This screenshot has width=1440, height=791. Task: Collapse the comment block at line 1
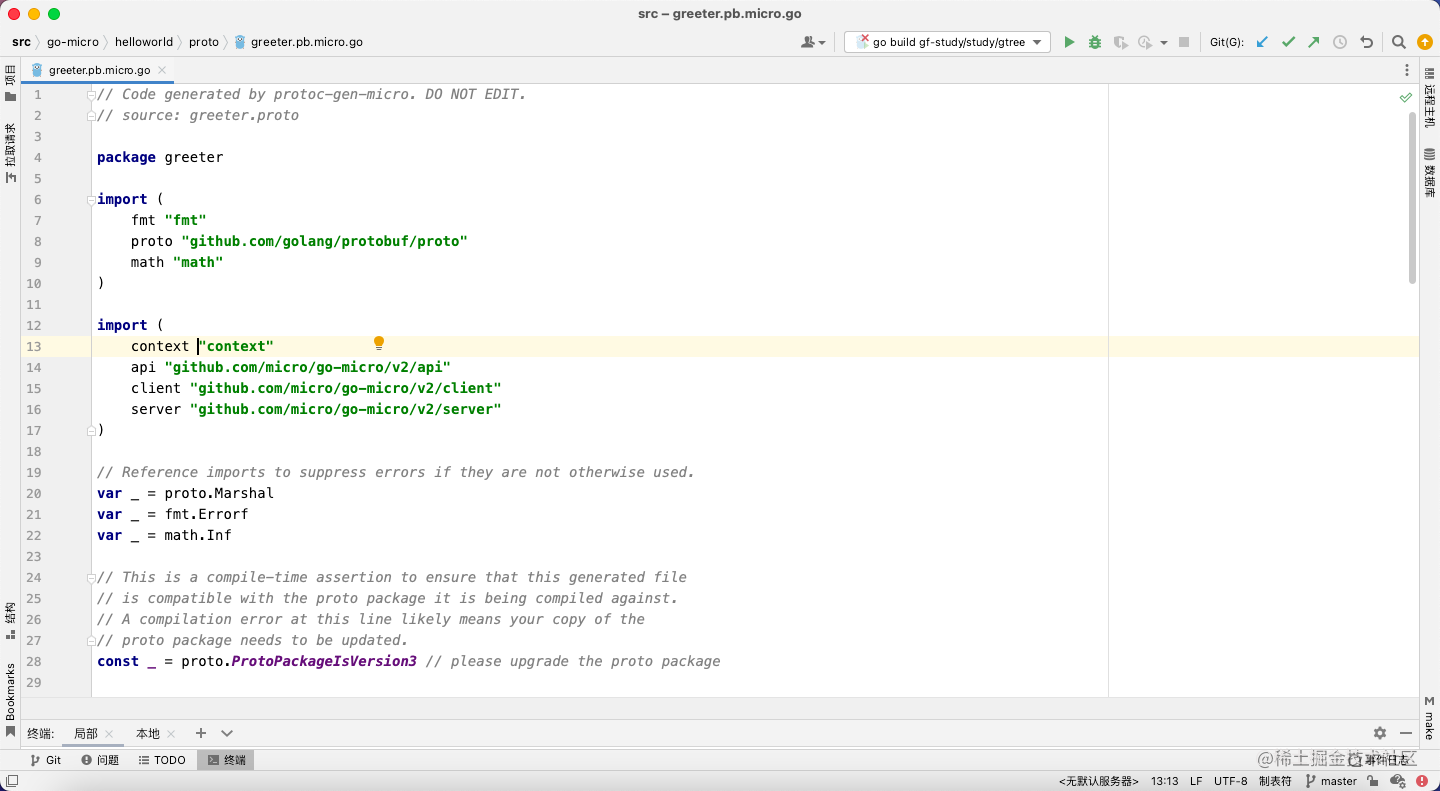click(91, 94)
